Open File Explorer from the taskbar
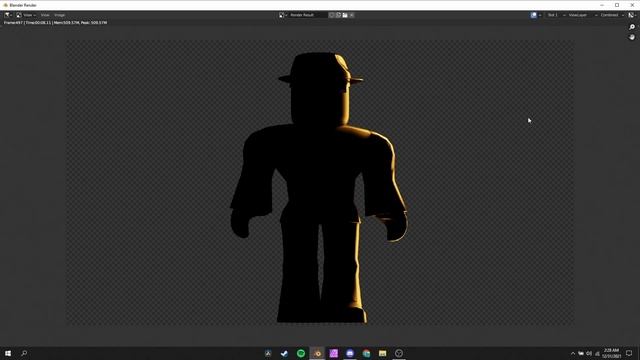 pyautogui.click(x=382, y=353)
